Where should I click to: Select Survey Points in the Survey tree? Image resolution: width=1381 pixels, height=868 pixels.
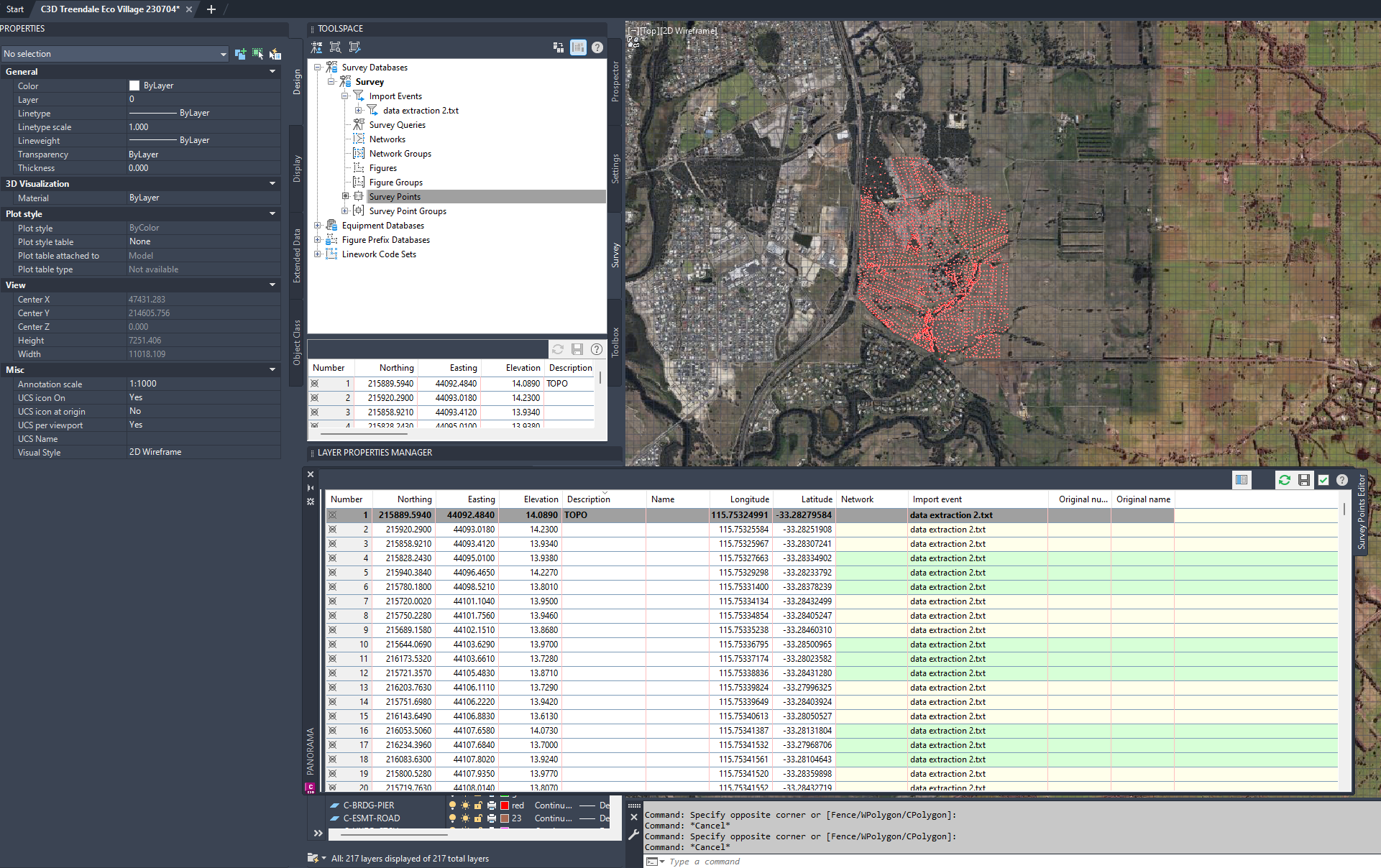(x=395, y=196)
